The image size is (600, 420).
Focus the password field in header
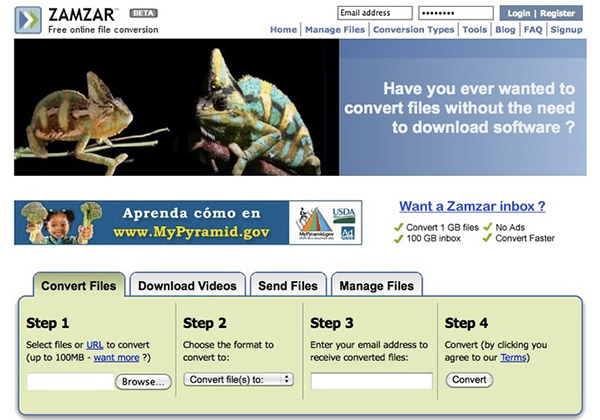(456, 13)
